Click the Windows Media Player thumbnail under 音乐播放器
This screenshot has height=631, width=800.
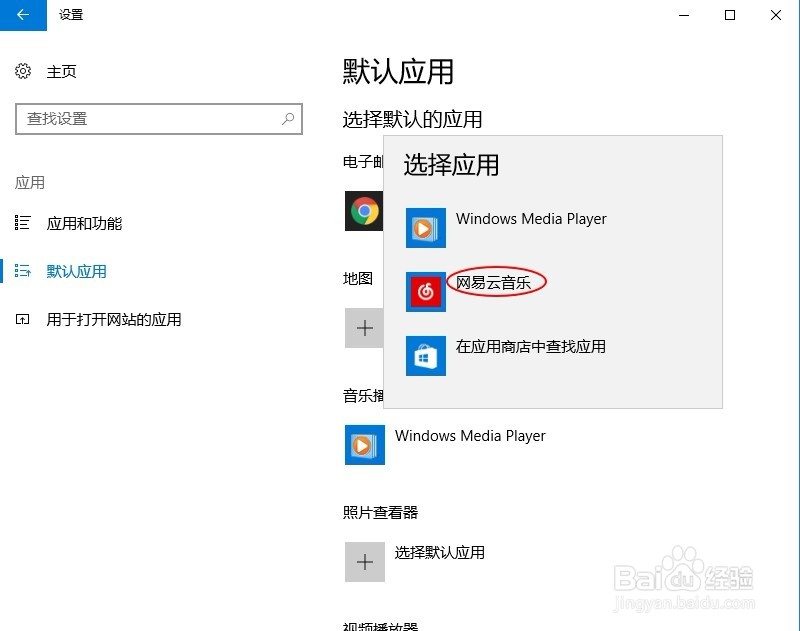[364, 445]
